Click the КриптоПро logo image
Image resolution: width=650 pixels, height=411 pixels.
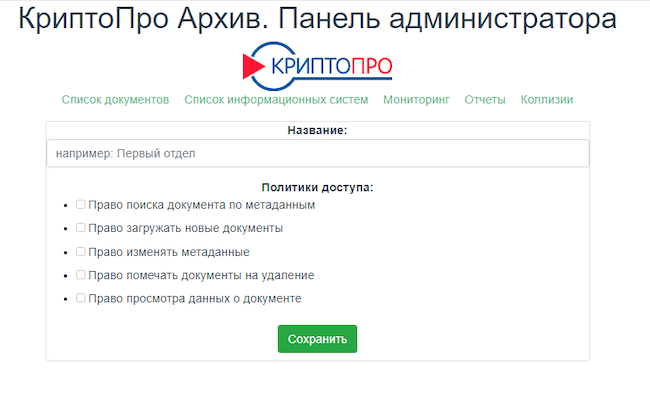318,66
